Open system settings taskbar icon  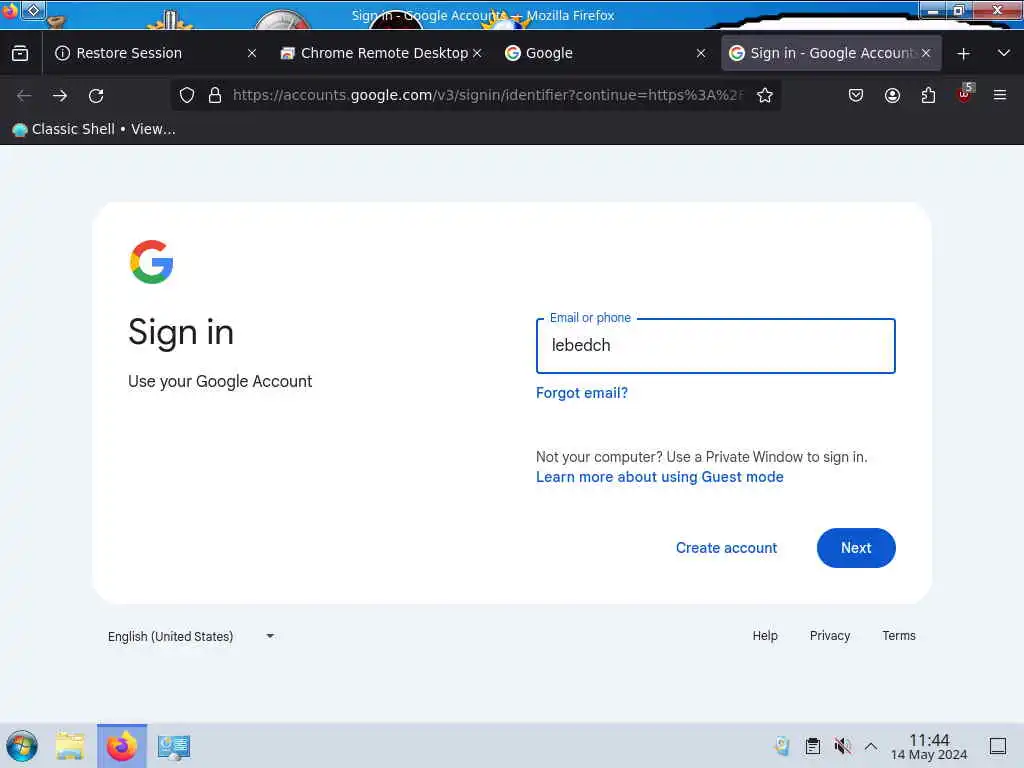(174, 747)
